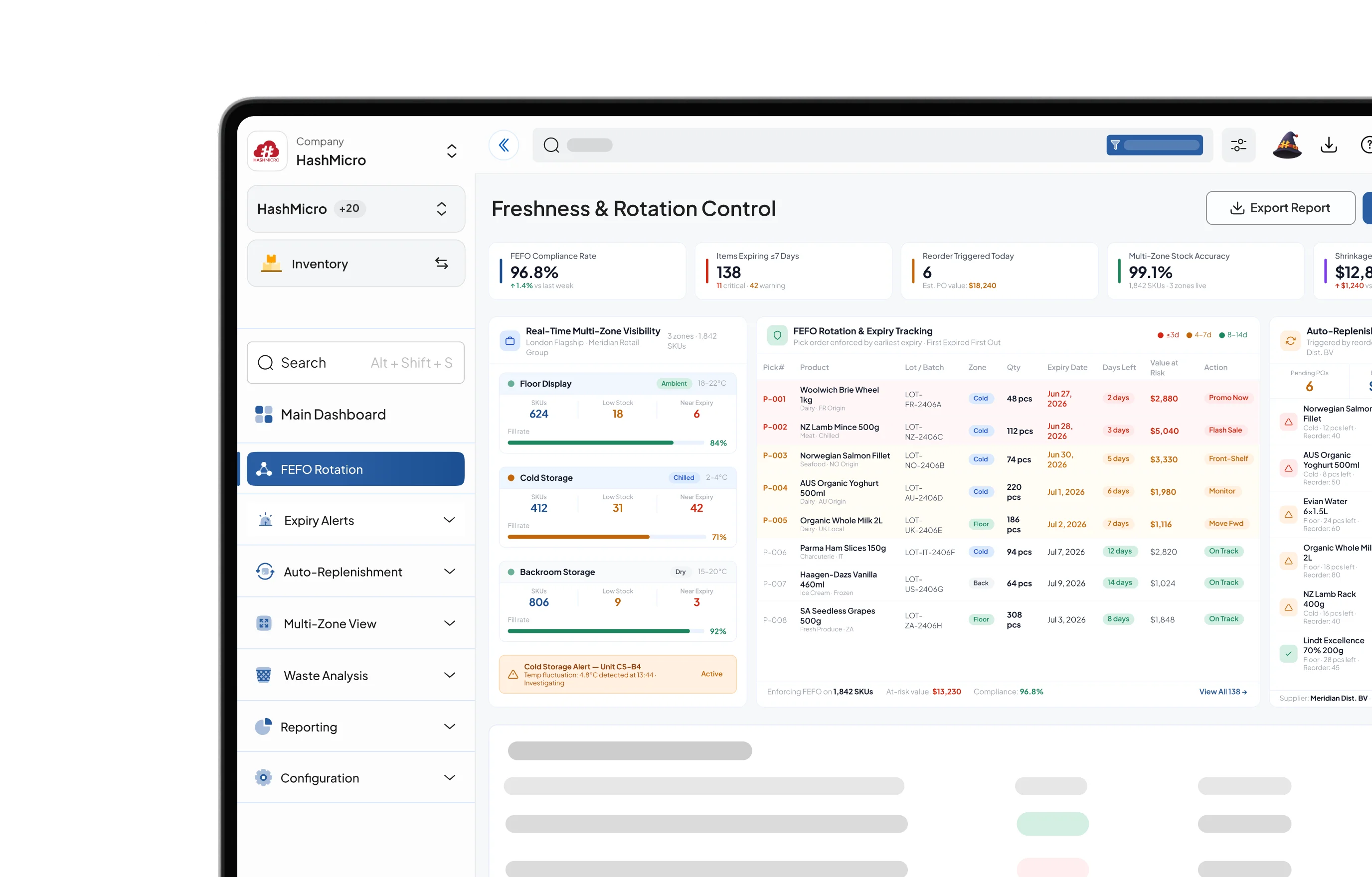Collapse sidebar with double-chevron button
This screenshot has width=1372, height=877.
pyautogui.click(x=504, y=145)
